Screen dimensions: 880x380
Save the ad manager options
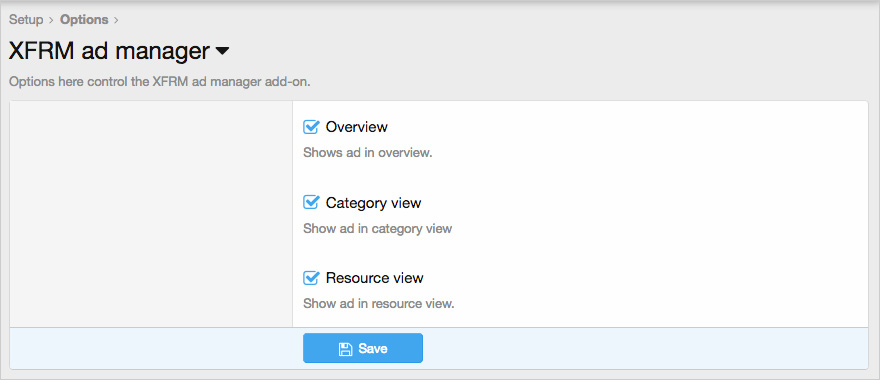[x=363, y=349]
